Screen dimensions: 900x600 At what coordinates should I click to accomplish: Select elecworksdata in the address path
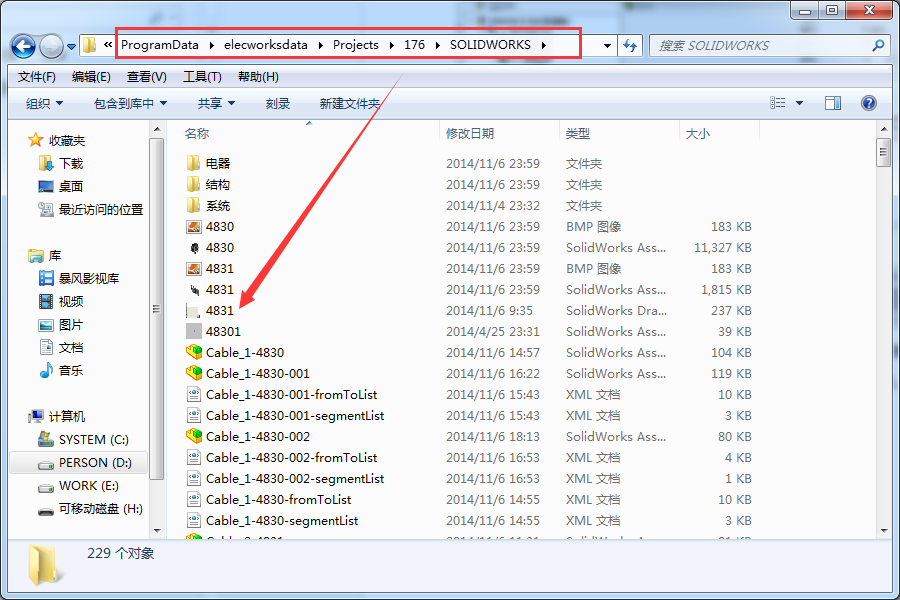point(266,45)
